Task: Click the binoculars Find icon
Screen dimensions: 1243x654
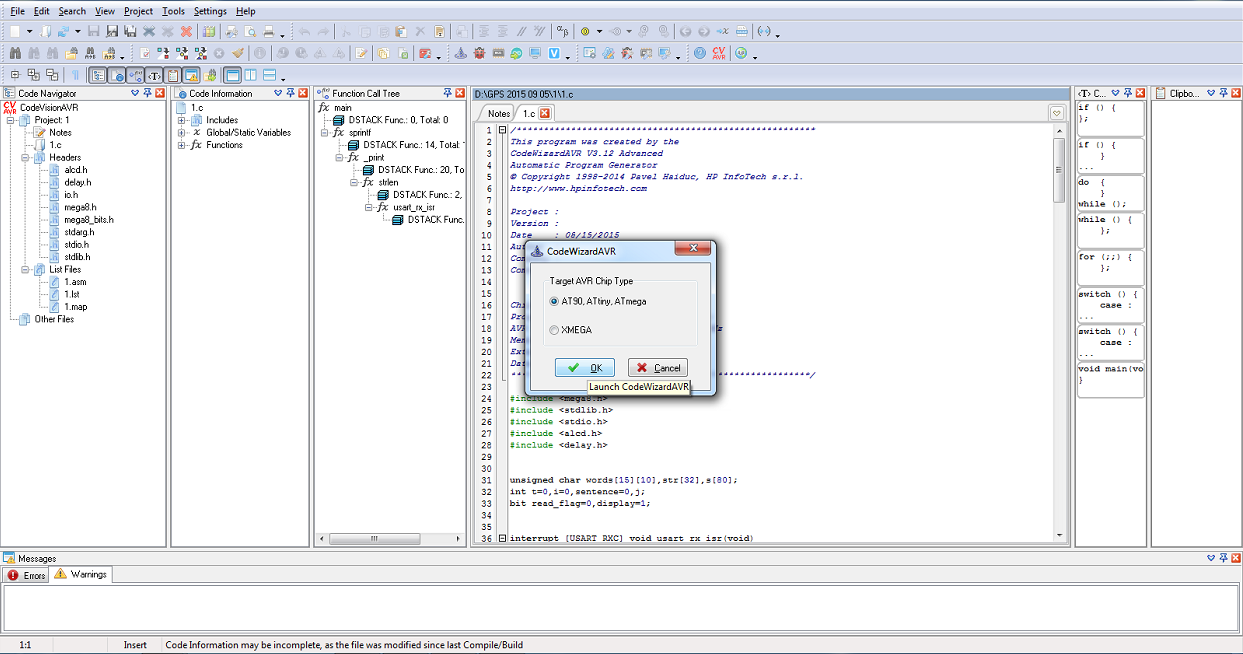Action: [x=15, y=53]
